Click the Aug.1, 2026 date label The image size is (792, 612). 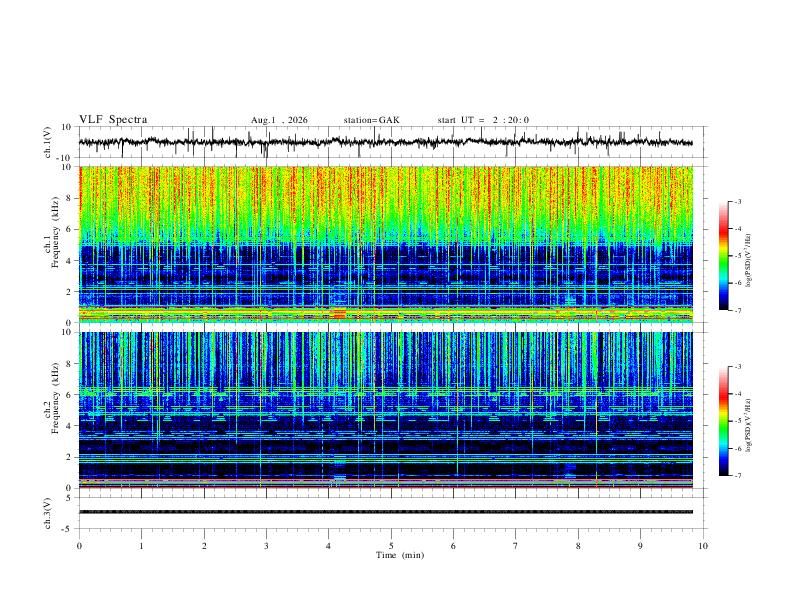pyautogui.click(x=279, y=120)
